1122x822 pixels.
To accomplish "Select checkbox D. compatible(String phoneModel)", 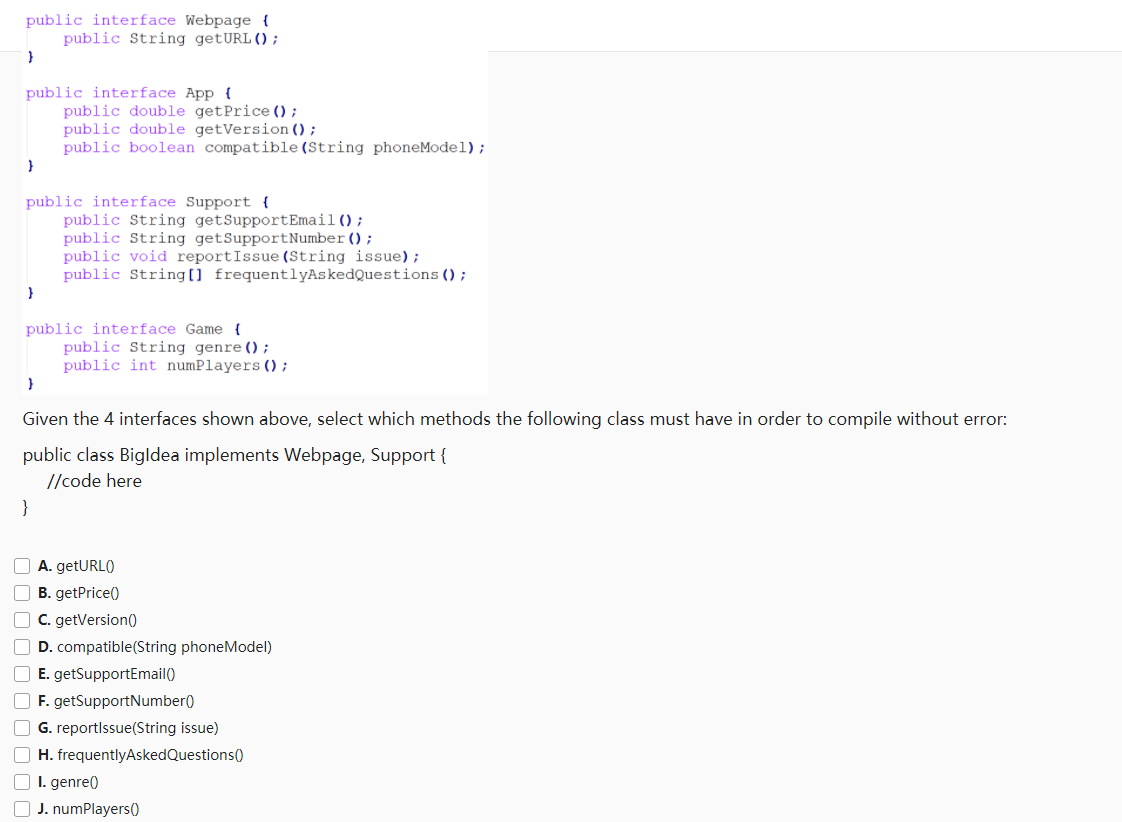I will click(22, 647).
